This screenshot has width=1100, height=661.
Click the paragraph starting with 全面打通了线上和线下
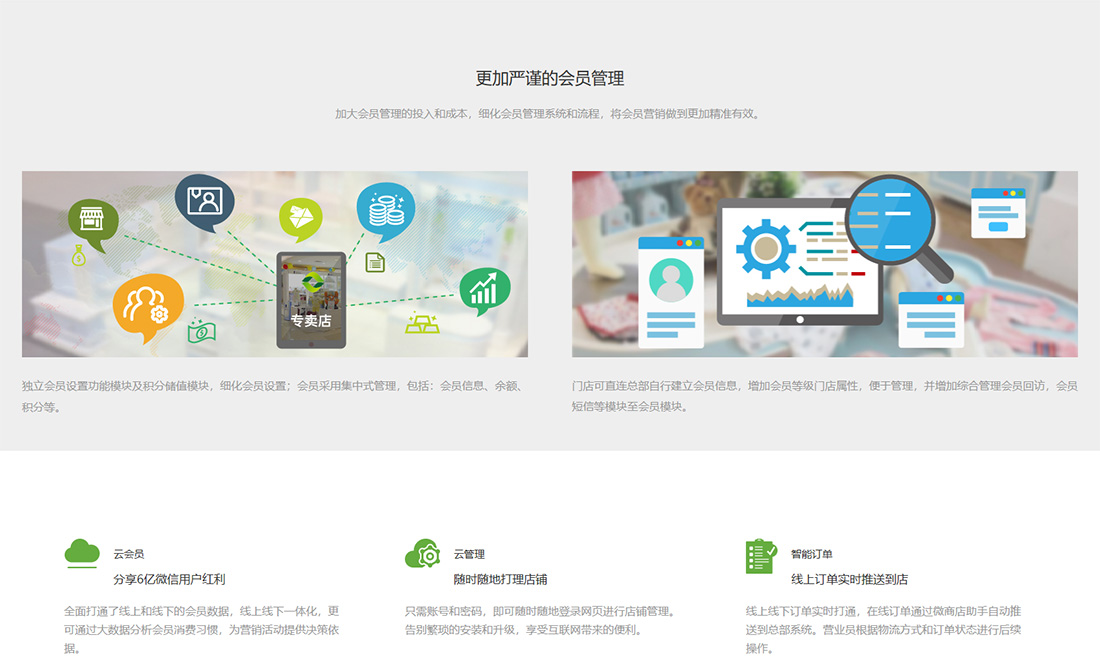pos(202,629)
